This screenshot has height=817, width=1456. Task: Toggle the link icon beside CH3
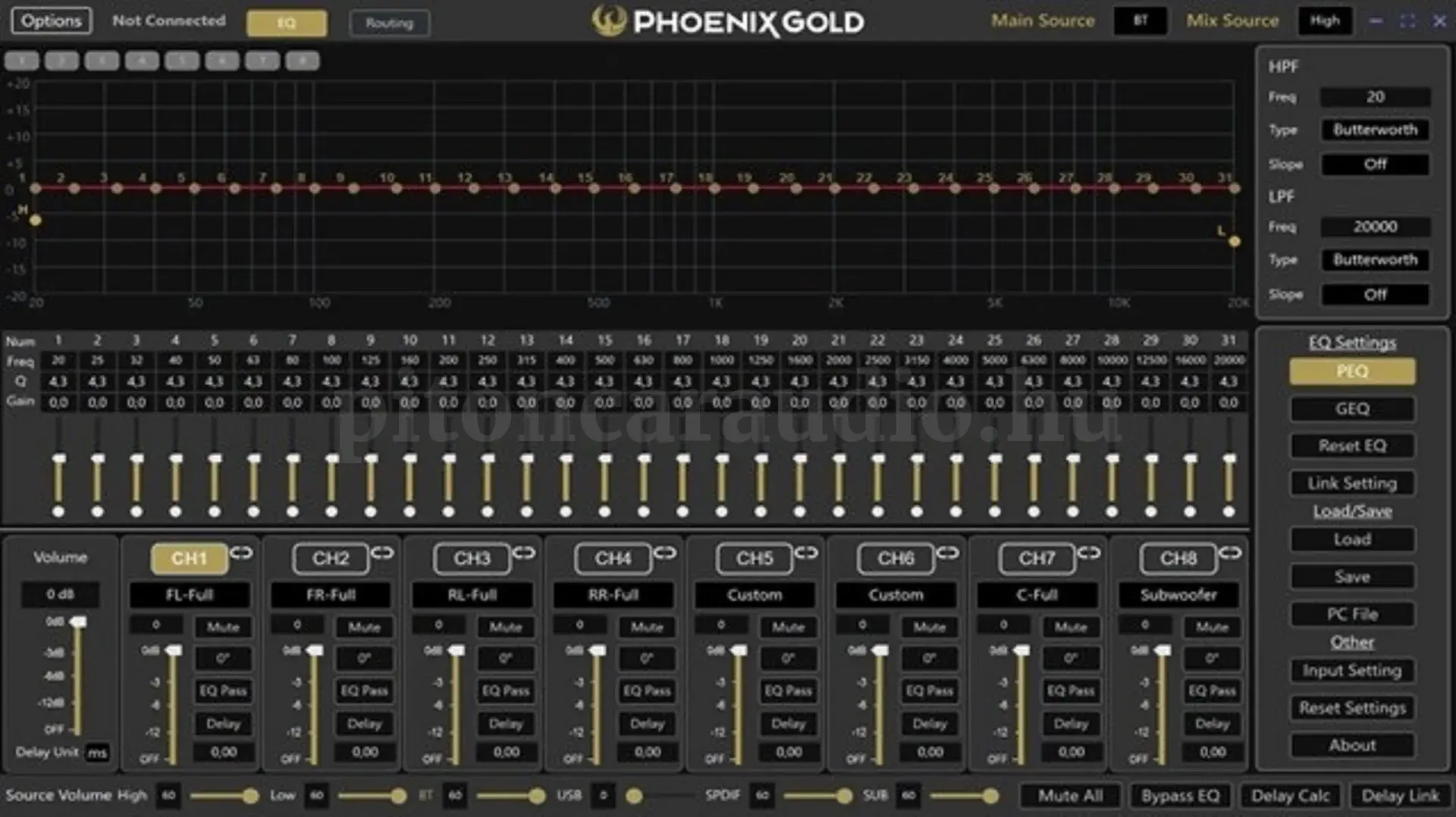tap(524, 552)
